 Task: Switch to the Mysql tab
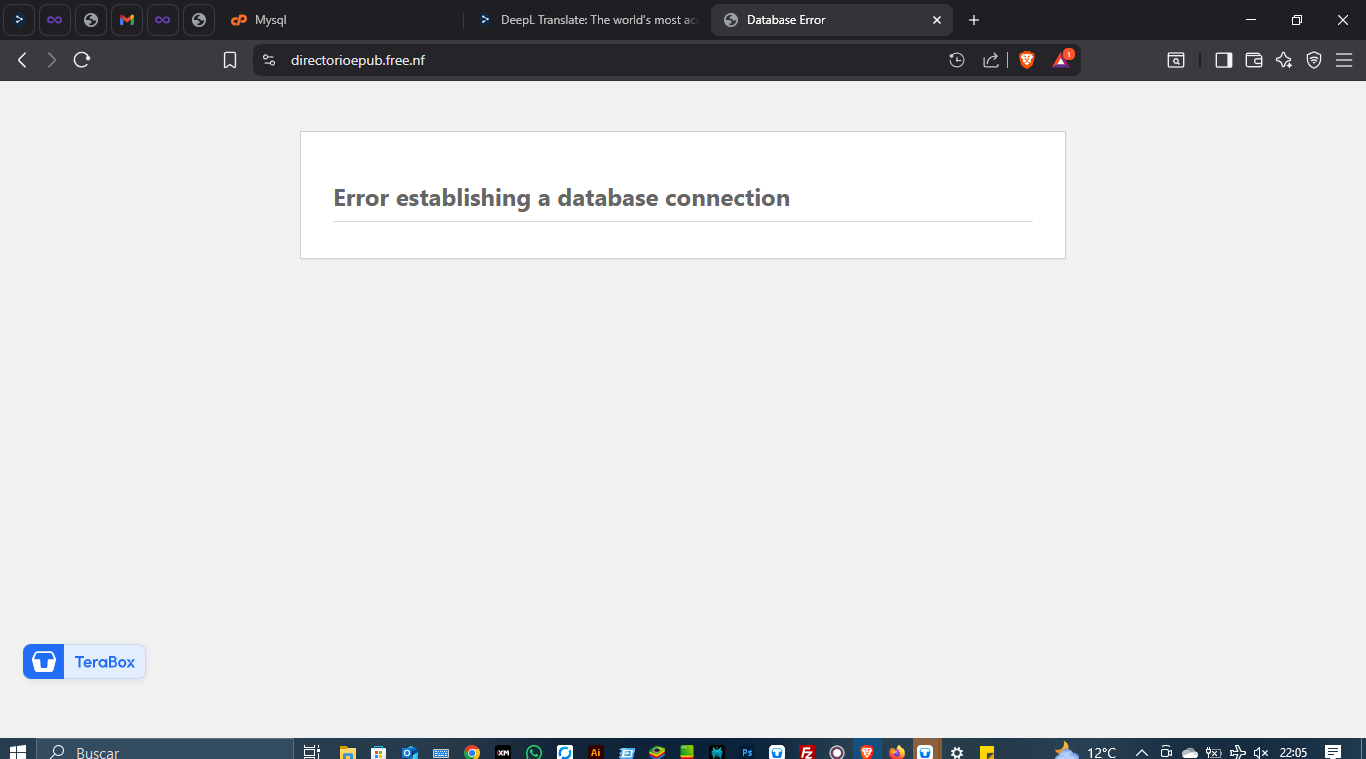pyautogui.click(x=340, y=20)
